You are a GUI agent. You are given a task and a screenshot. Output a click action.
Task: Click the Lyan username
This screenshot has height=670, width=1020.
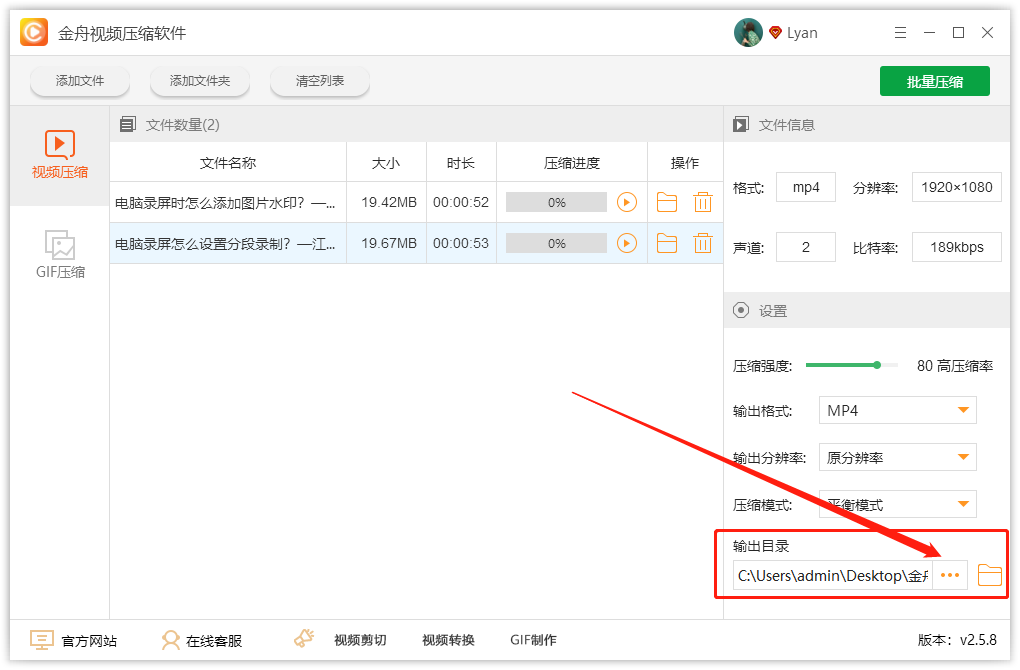tap(802, 33)
